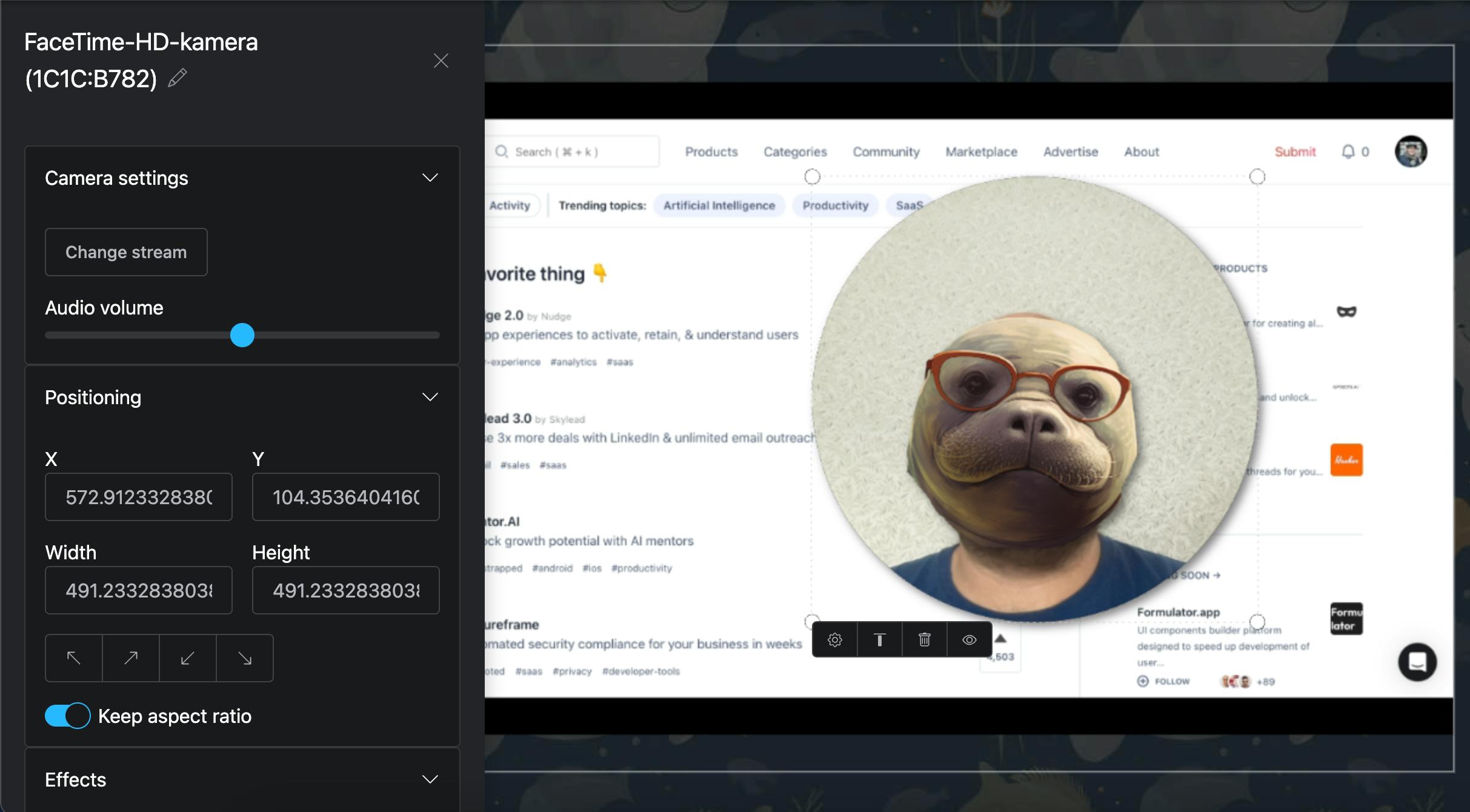Snap camera to the bottom-left corner
The image size is (1470, 812).
point(188,658)
